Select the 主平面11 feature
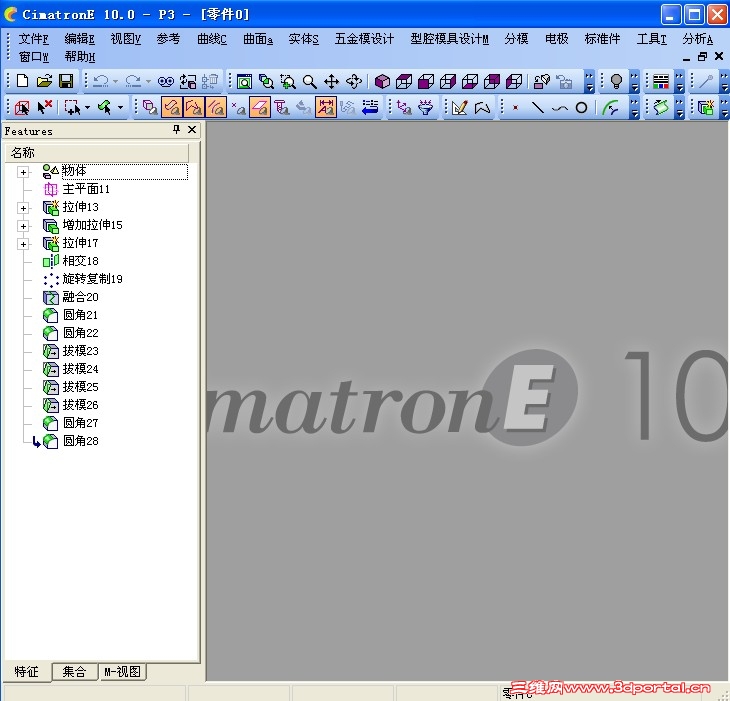 click(x=86, y=189)
